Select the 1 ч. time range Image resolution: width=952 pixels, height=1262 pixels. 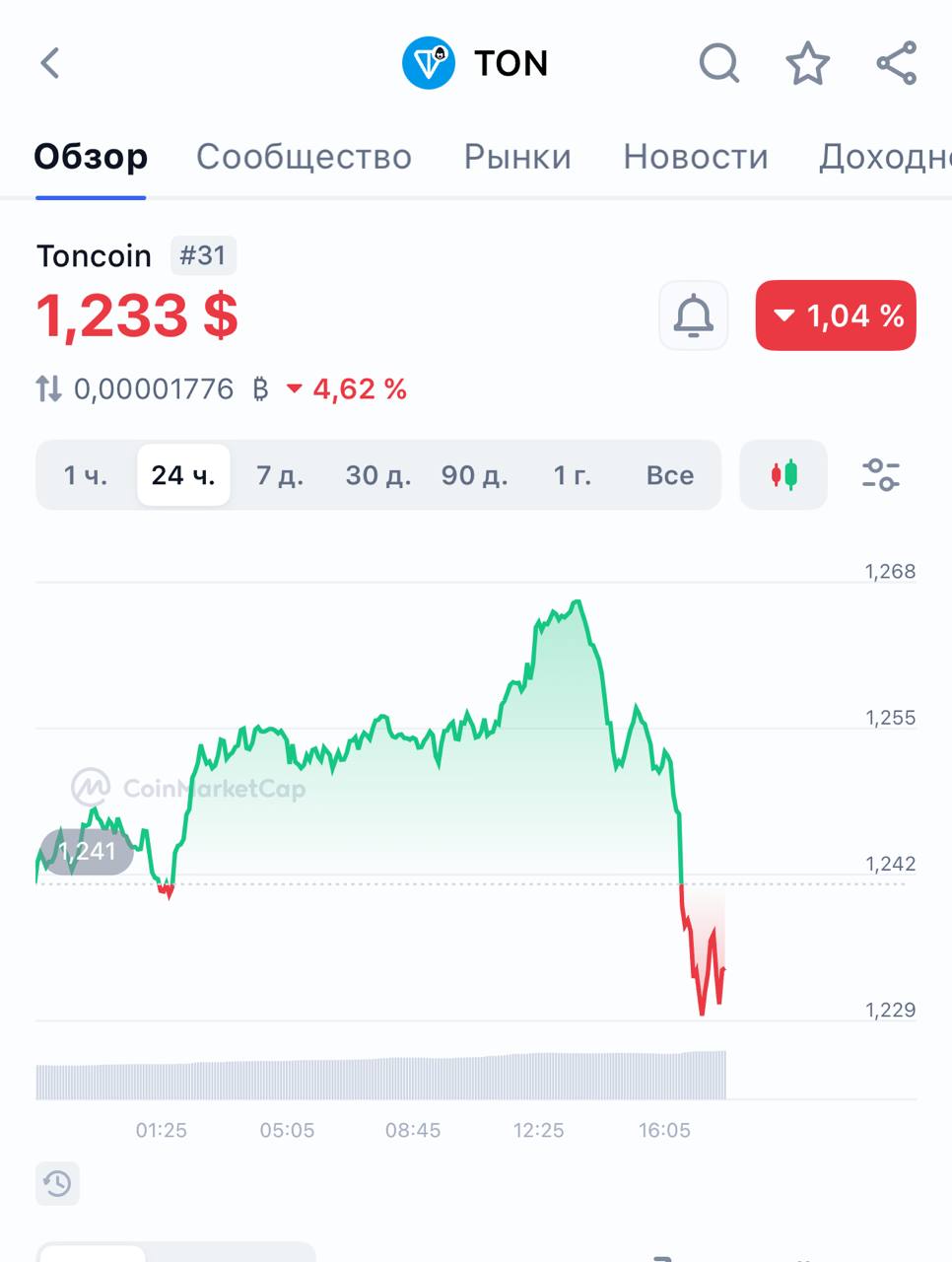86,475
